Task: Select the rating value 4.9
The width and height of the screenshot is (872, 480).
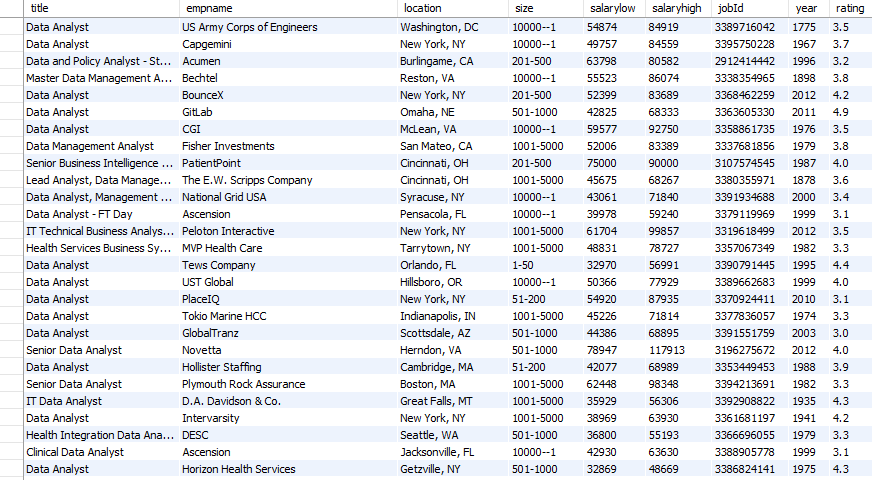Action: (850, 112)
